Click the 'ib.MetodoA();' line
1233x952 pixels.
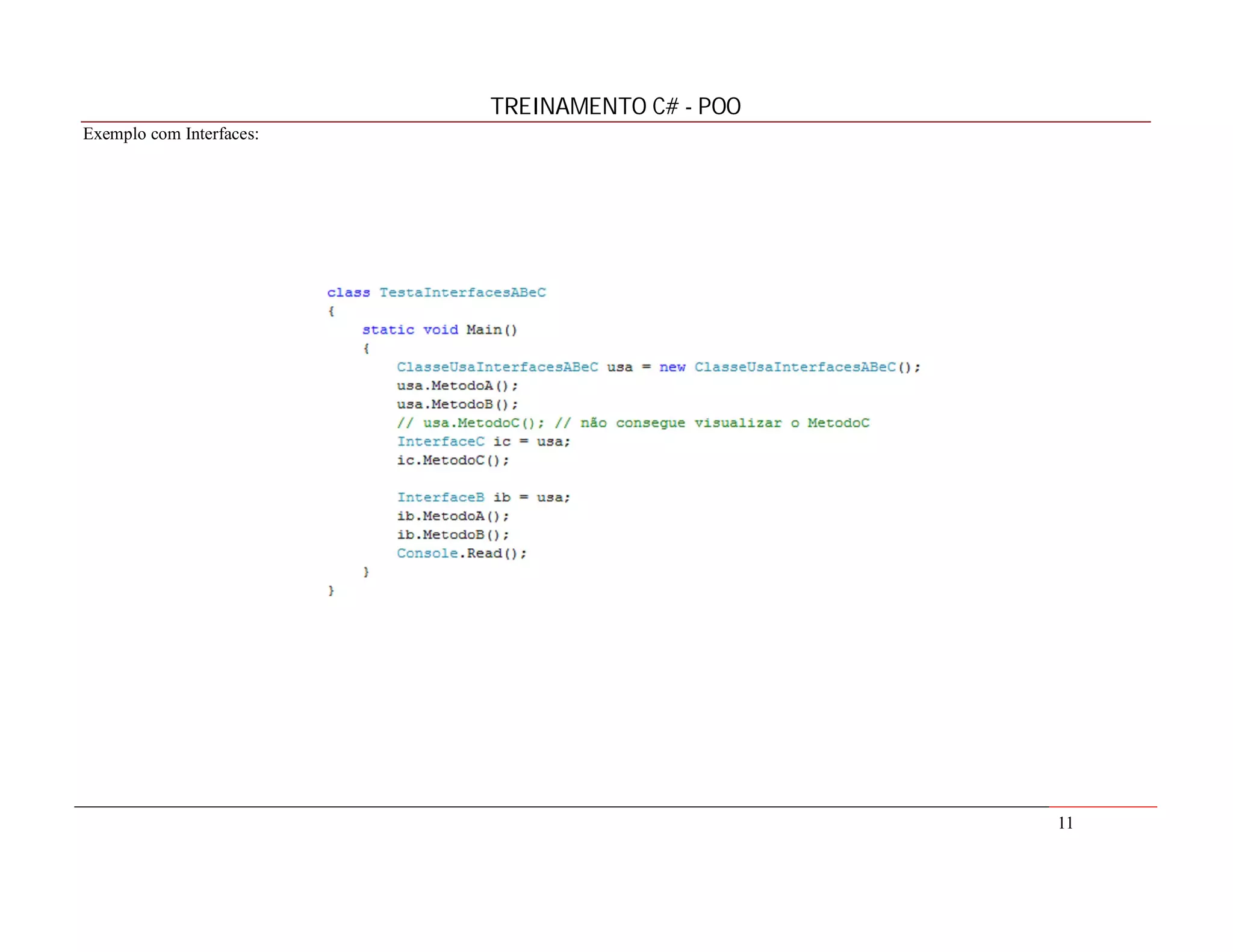[453, 516]
